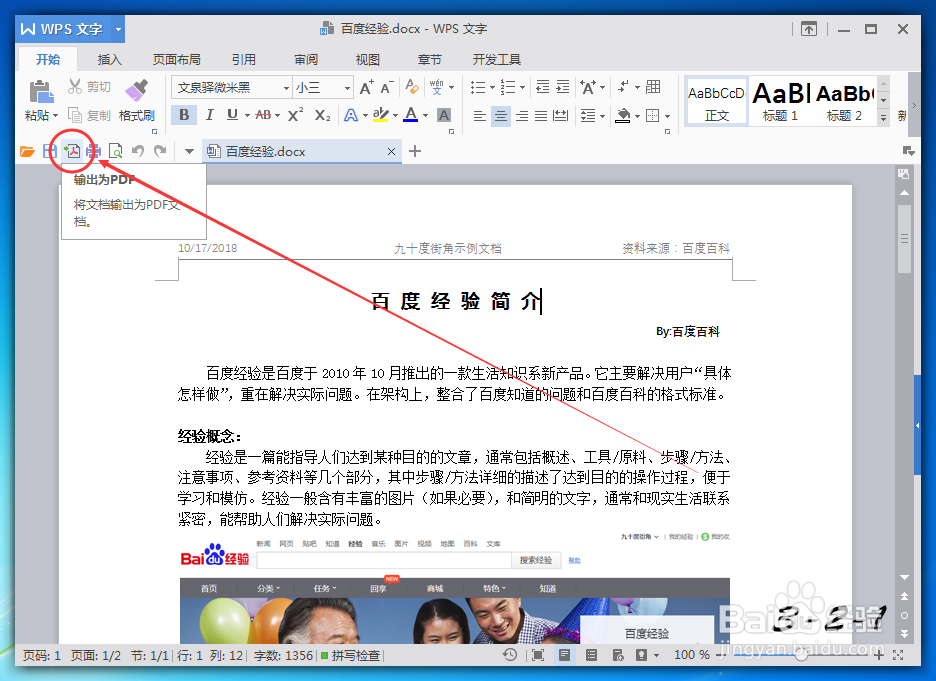Image resolution: width=936 pixels, height=681 pixels.
Task: Toggle align right
Action: point(522,115)
